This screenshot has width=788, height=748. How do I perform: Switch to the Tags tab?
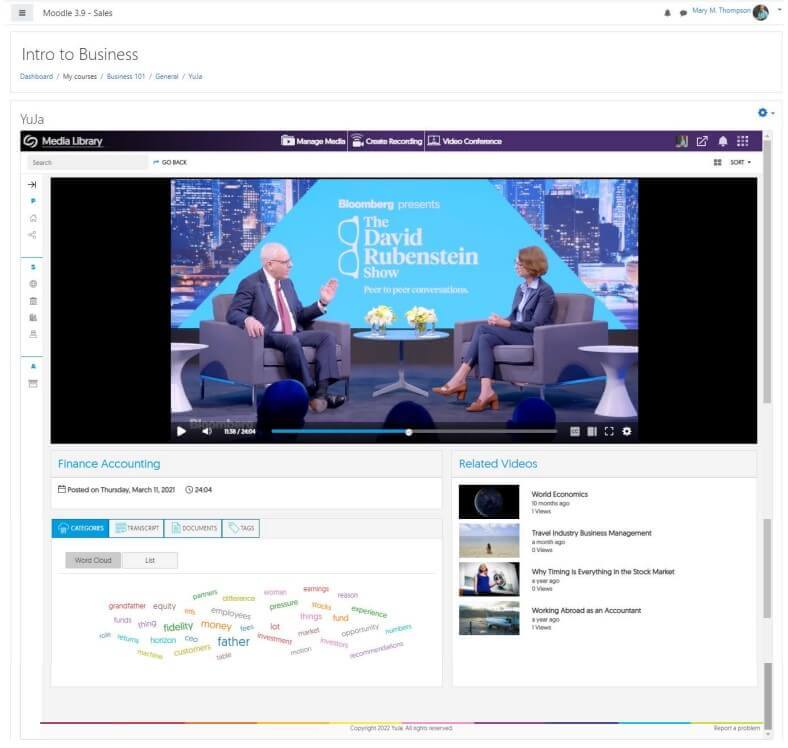pyautogui.click(x=241, y=528)
